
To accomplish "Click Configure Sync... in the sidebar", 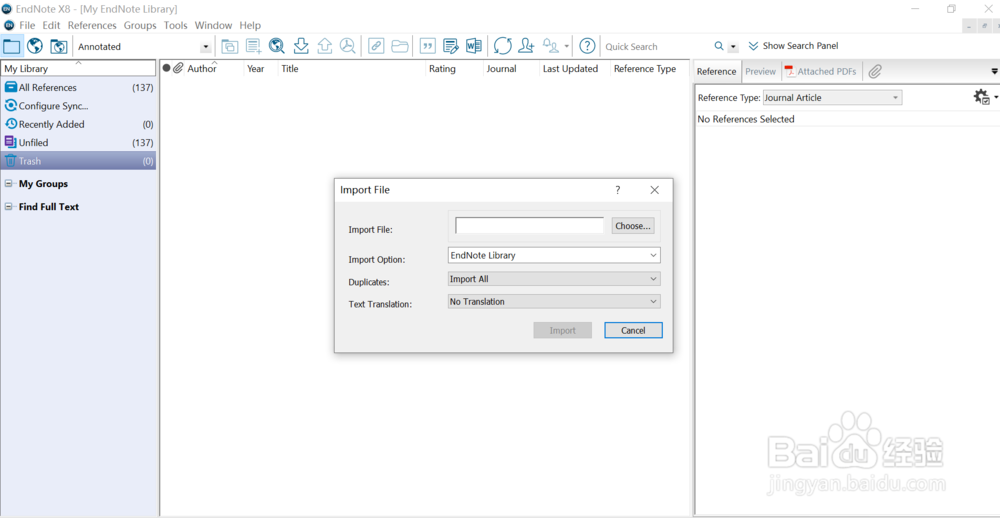I will click(x=78, y=106).
